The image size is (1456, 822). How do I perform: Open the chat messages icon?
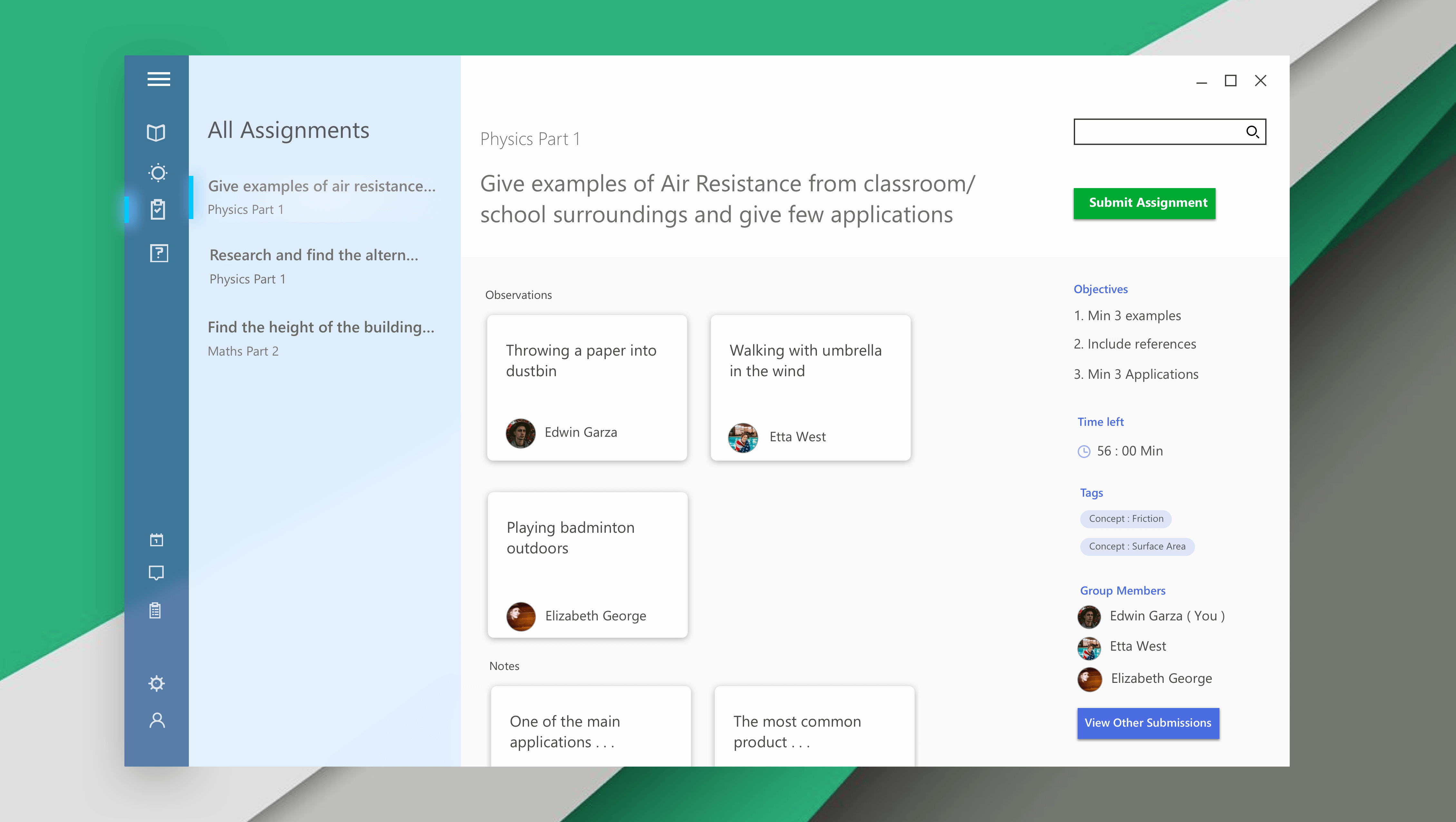[156, 573]
